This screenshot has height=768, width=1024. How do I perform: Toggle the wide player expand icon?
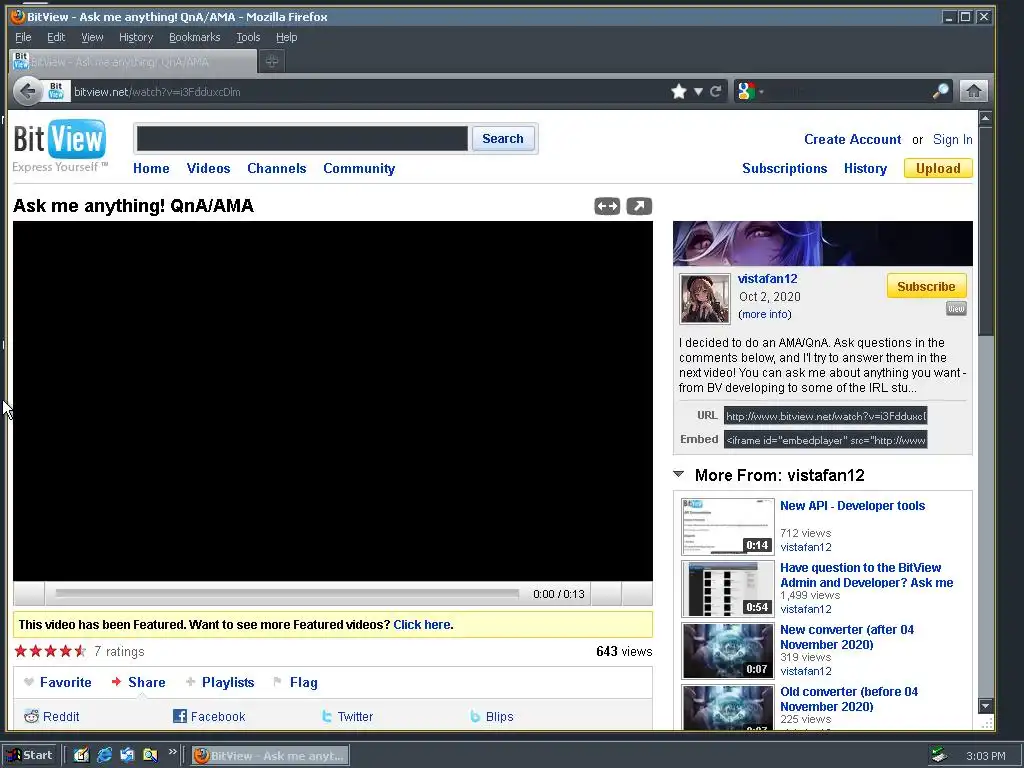point(607,206)
